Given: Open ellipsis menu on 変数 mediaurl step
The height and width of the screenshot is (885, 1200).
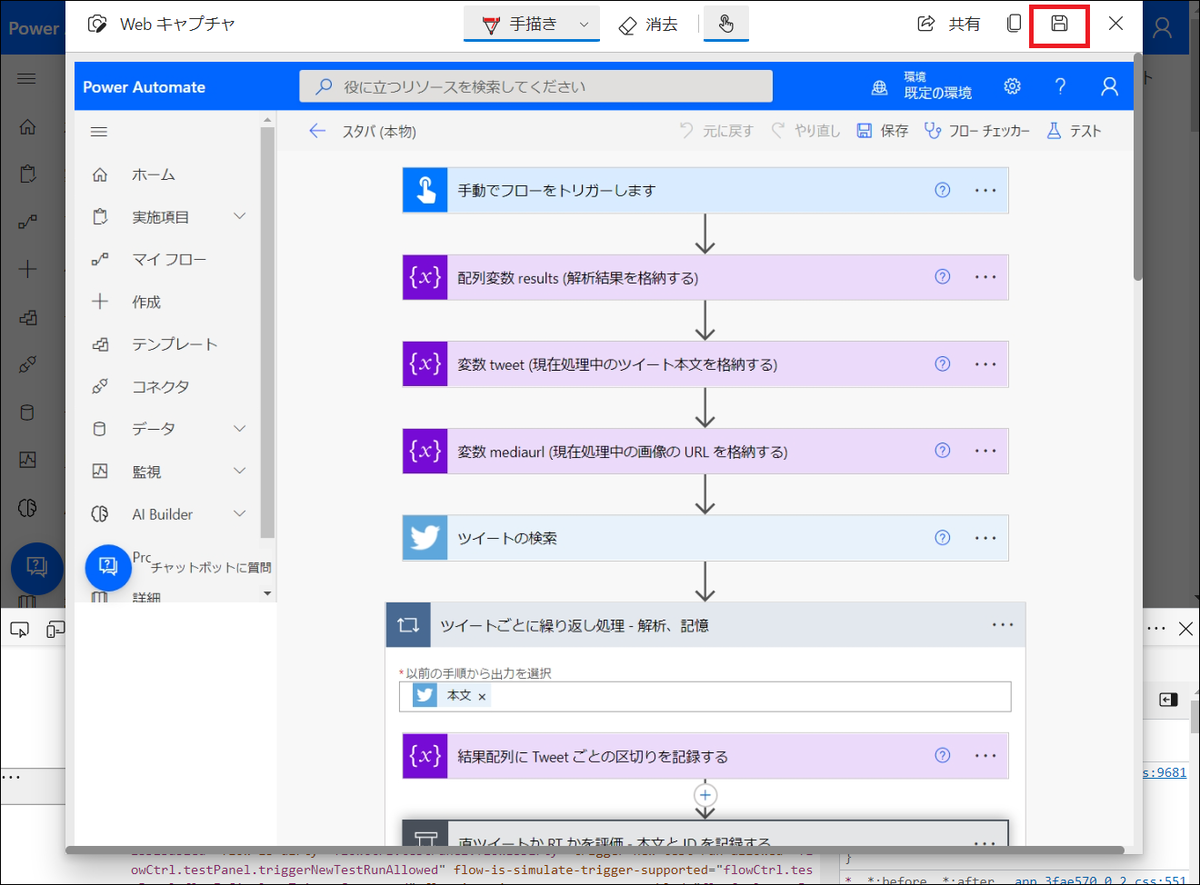Looking at the screenshot, I should (x=985, y=451).
